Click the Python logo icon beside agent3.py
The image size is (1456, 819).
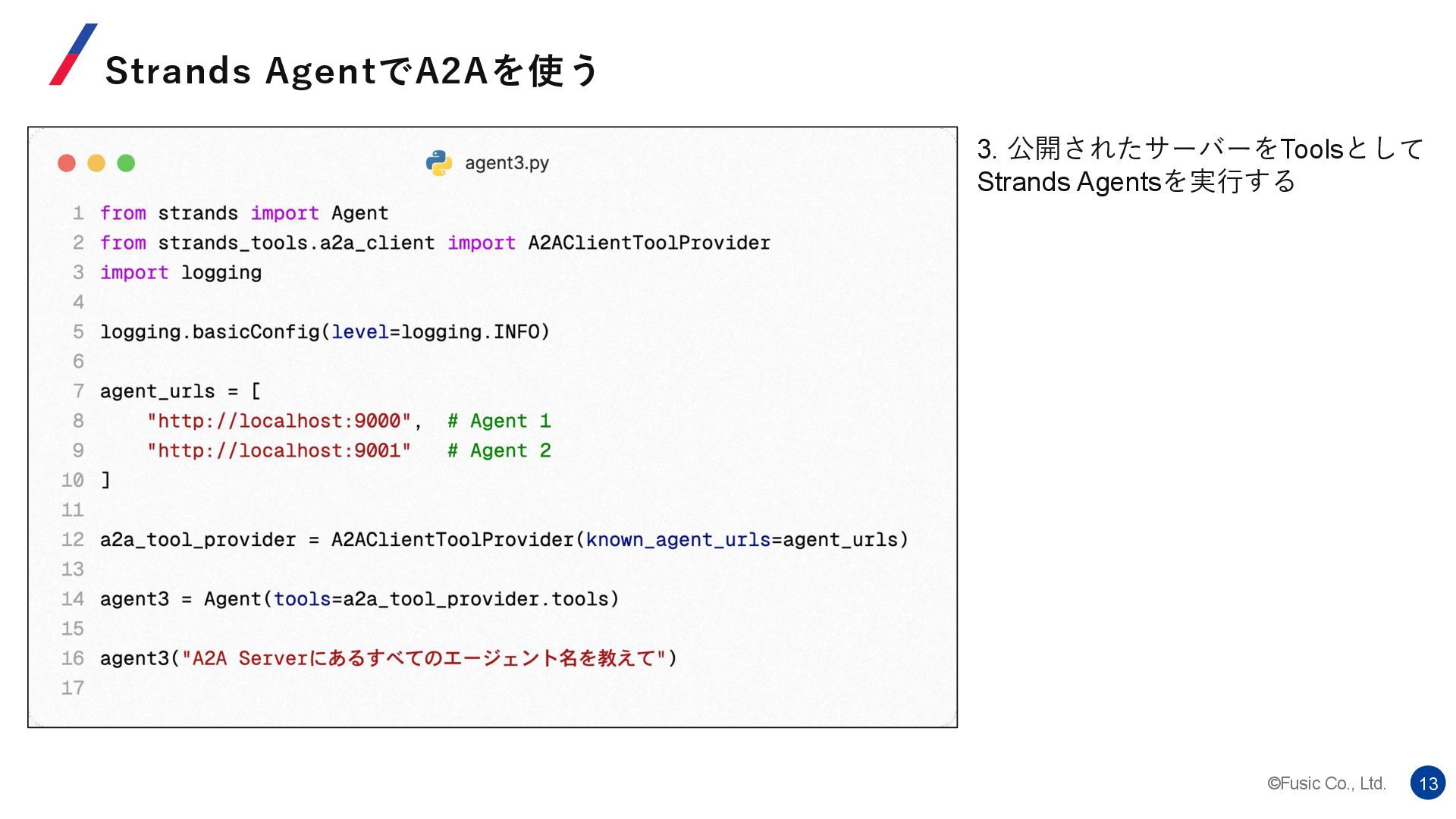pyautogui.click(x=439, y=163)
